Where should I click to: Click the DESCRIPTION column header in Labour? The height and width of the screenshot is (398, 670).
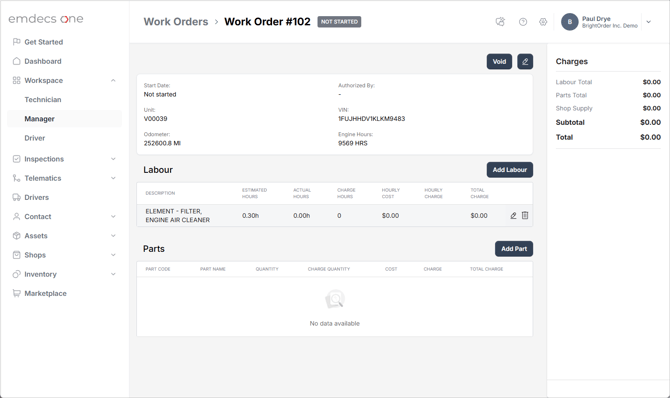point(160,193)
